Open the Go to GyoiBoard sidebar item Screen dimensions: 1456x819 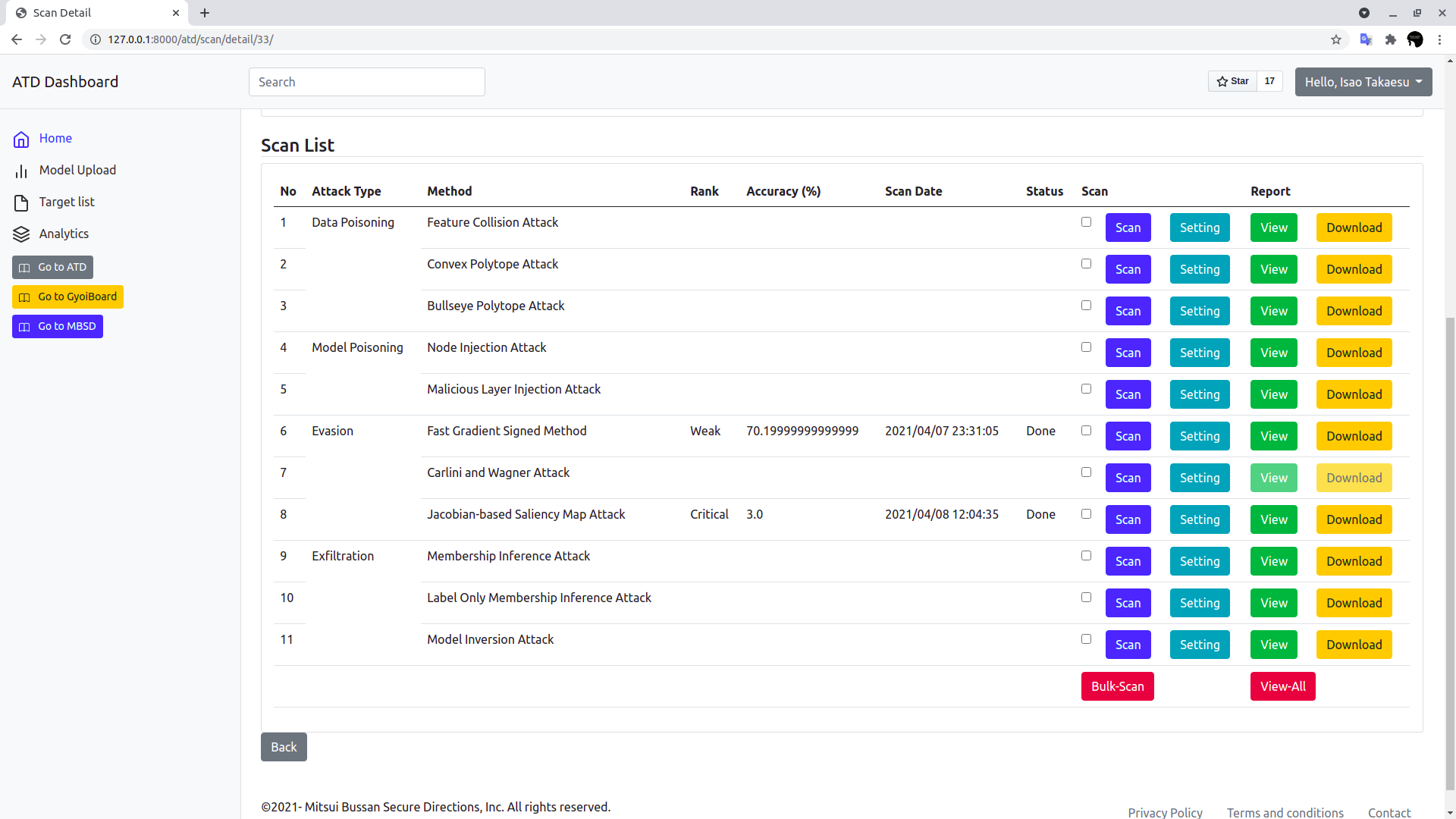[67, 297]
